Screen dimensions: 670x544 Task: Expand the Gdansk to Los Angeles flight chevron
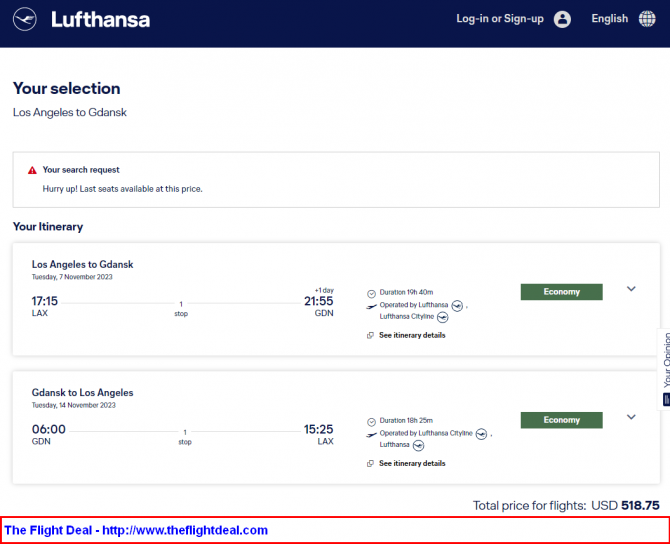pyautogui.click(x=631, y=417)
